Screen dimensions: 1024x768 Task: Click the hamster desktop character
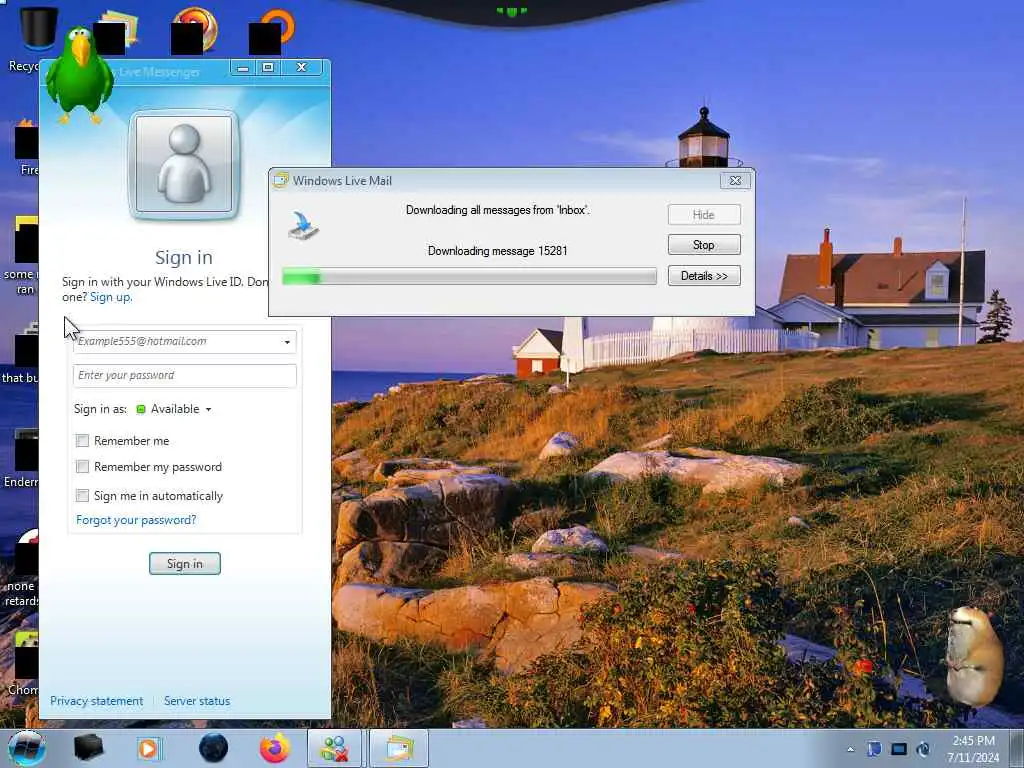pos(973,656)
